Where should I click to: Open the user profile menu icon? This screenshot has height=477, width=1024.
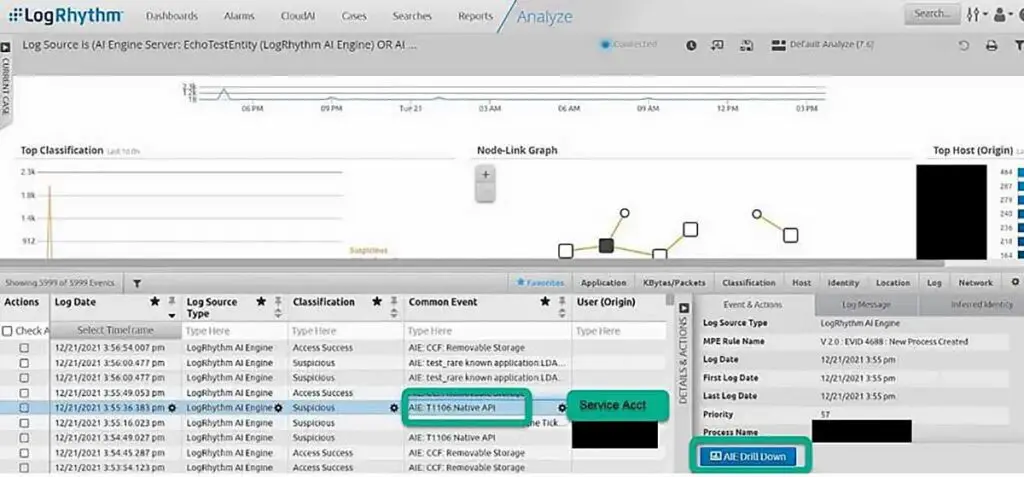click(1002, 14)
